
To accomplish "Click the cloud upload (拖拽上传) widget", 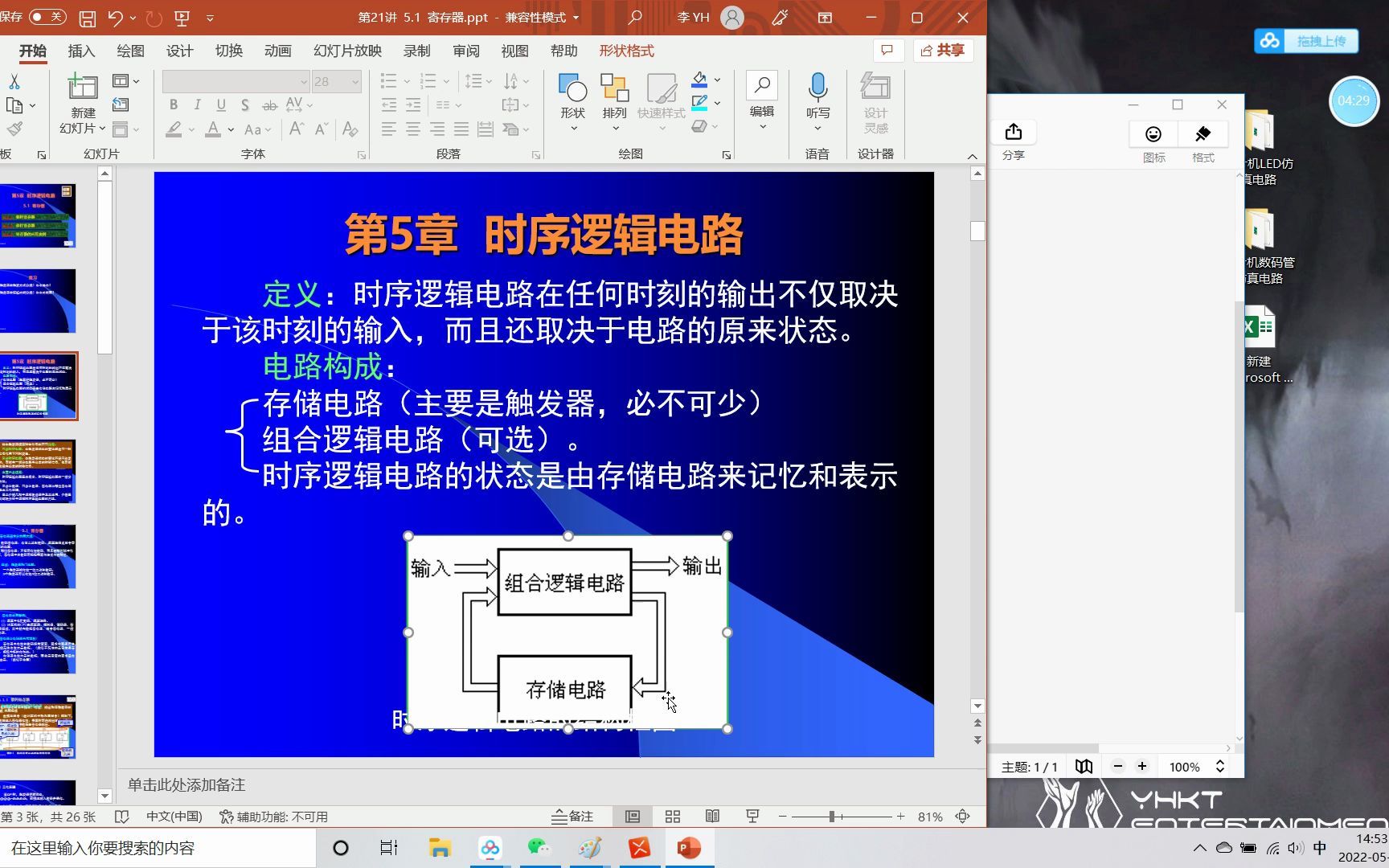I will pos(1306,41).
